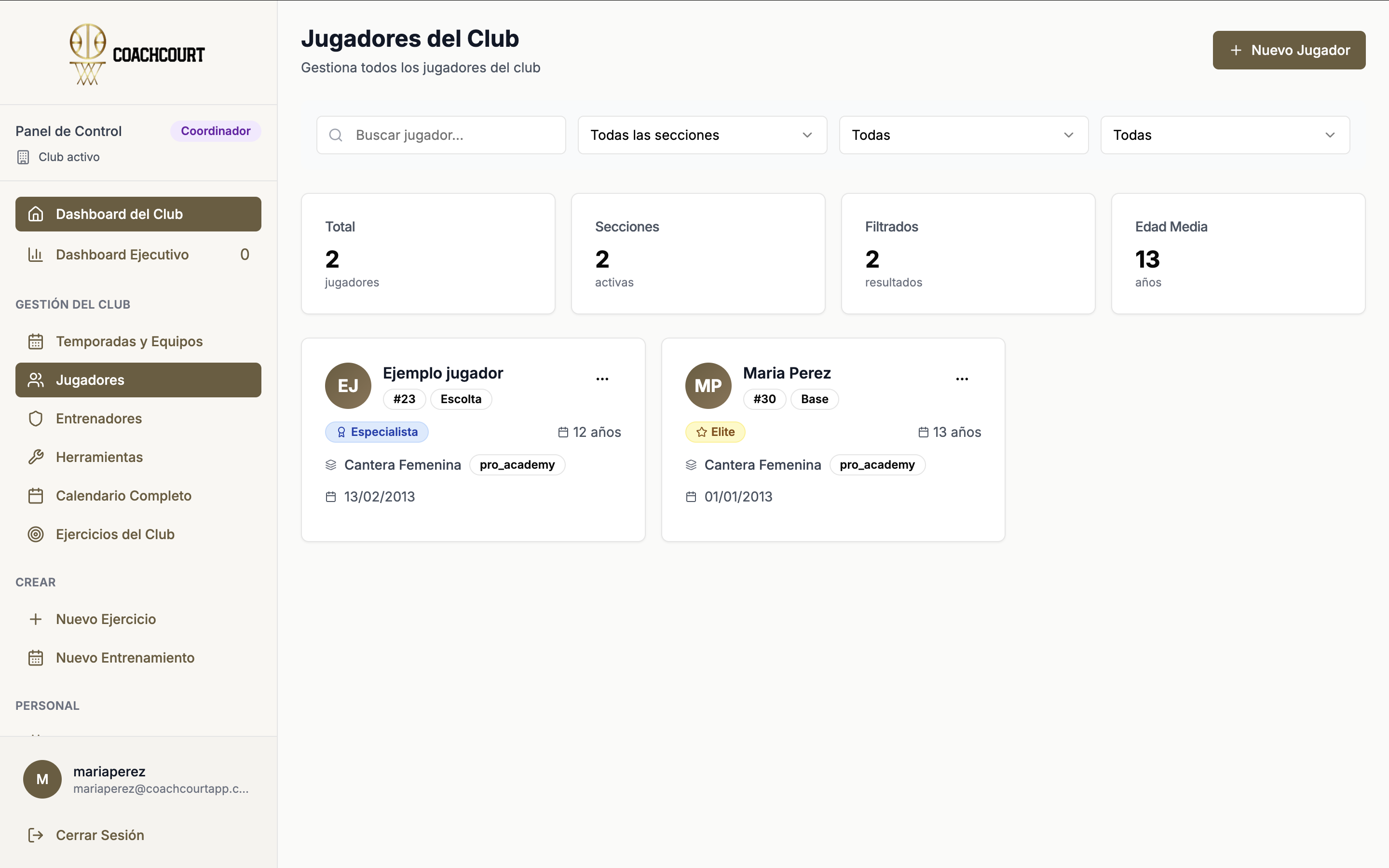Click the Jugadores players icon

(x=36, y=380)
